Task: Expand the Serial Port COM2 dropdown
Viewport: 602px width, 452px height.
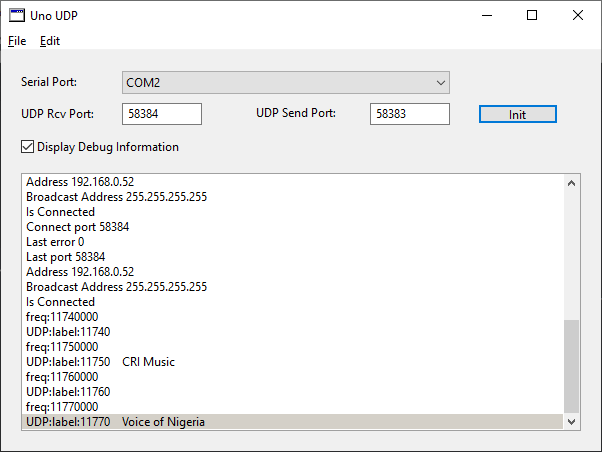Action: click(x=285, y=82)
